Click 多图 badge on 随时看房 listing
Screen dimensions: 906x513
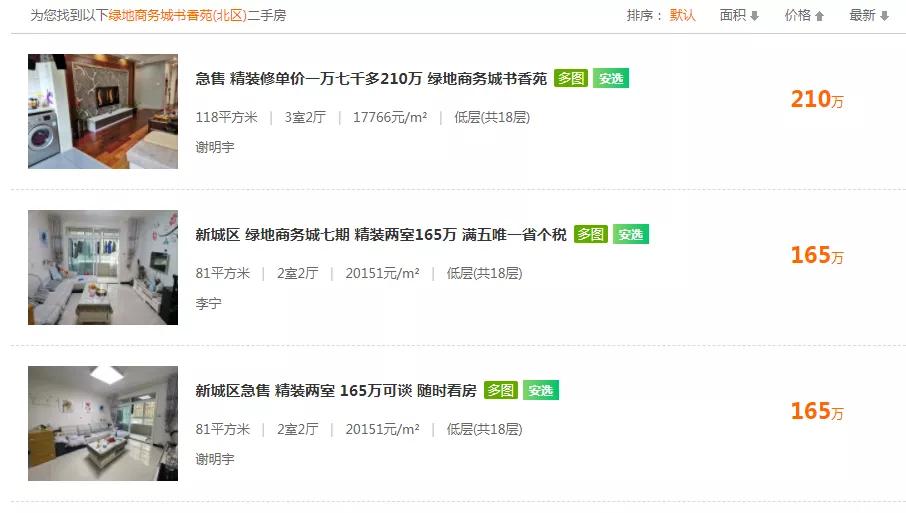pos(500,390)
